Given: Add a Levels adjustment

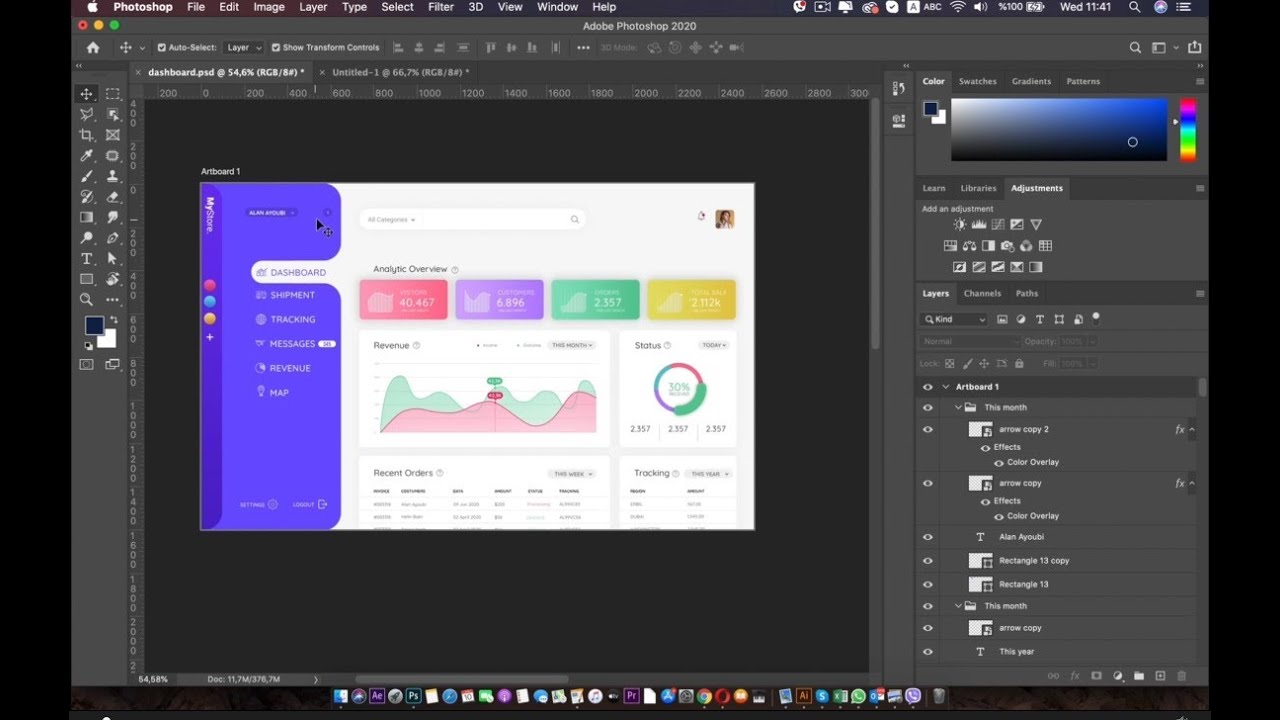Looking at the screenshot, I should [x=979, y=225].
